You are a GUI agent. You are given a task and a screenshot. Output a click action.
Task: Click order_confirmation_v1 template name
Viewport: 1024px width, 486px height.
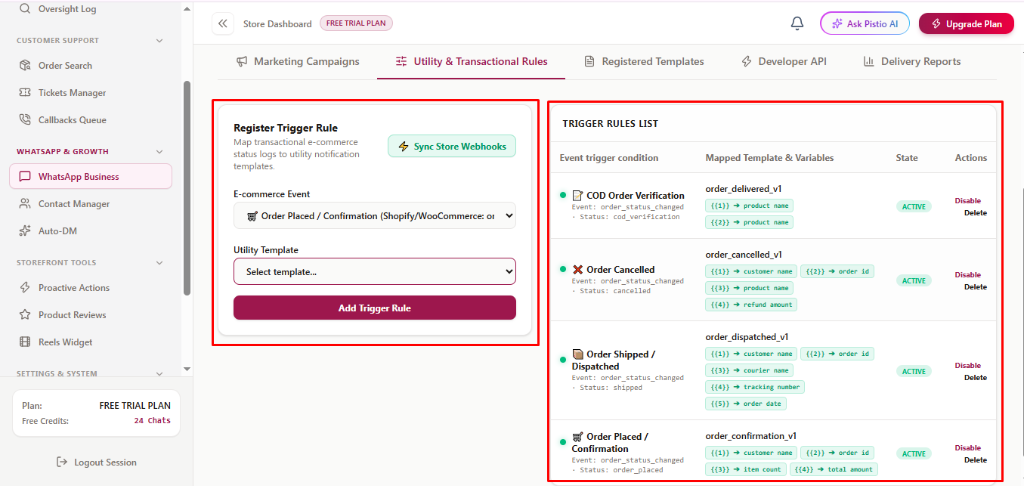(750, 436)
